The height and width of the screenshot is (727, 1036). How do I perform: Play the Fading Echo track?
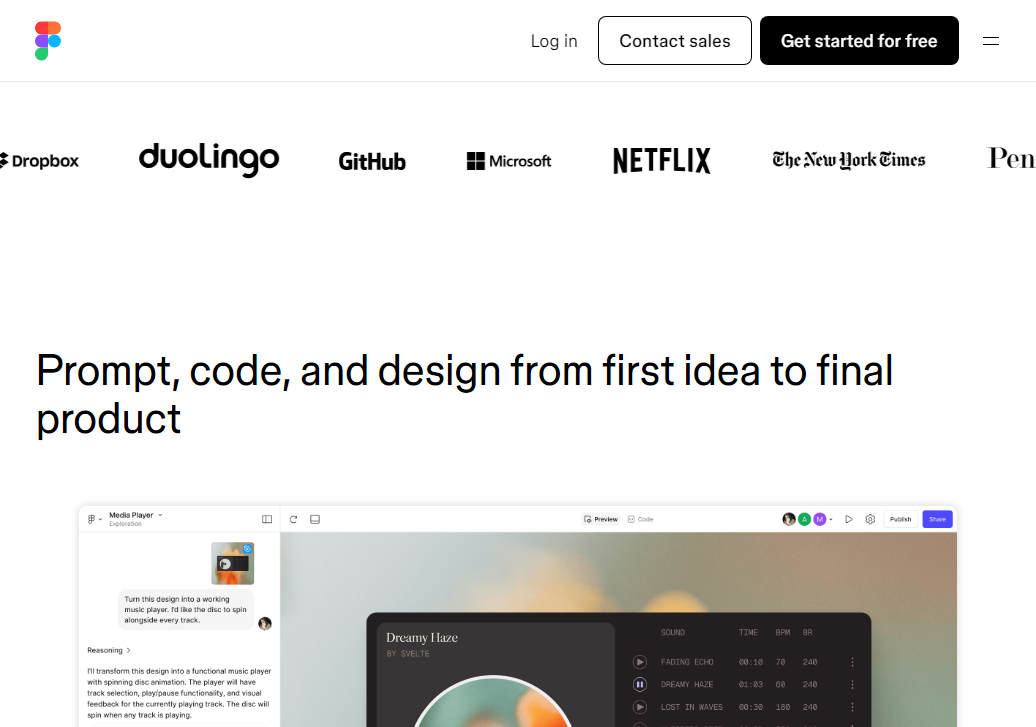(640, 662)
